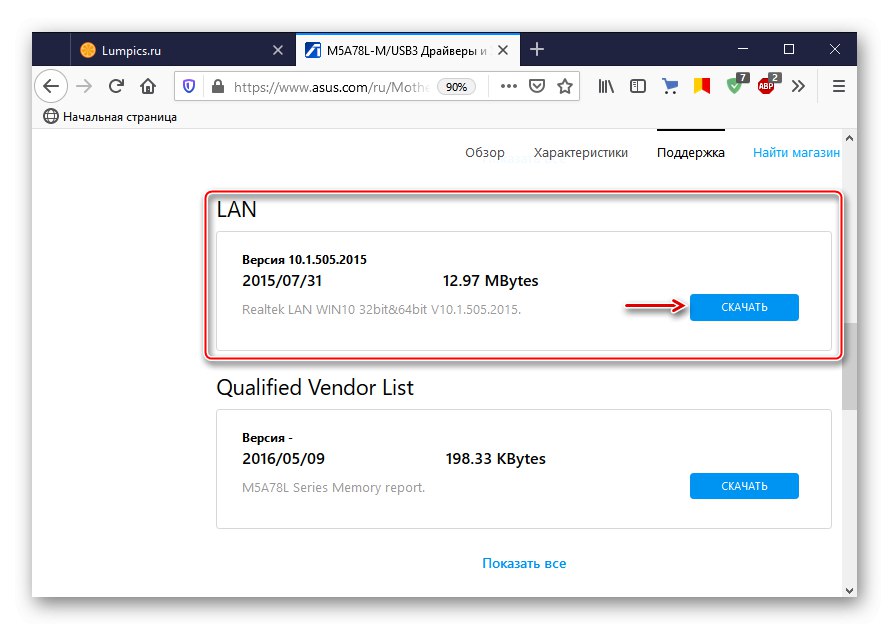Open the Начальная страница bookmark
Image resolution: width=889 pixels, height=634 pixels.
click(x=110, y=117)
